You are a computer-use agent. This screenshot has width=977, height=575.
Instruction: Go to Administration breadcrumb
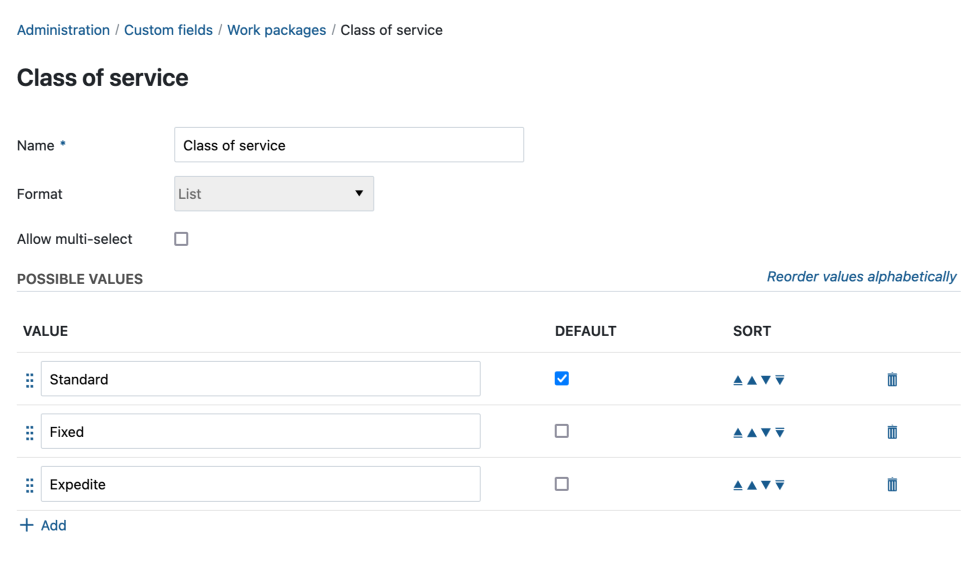(x=63, y=30)
